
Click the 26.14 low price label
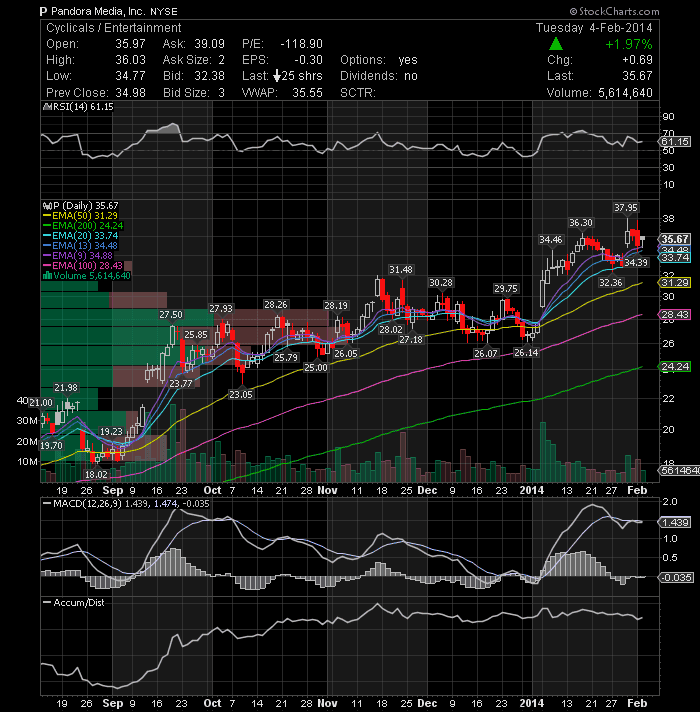tap(526, 352)
